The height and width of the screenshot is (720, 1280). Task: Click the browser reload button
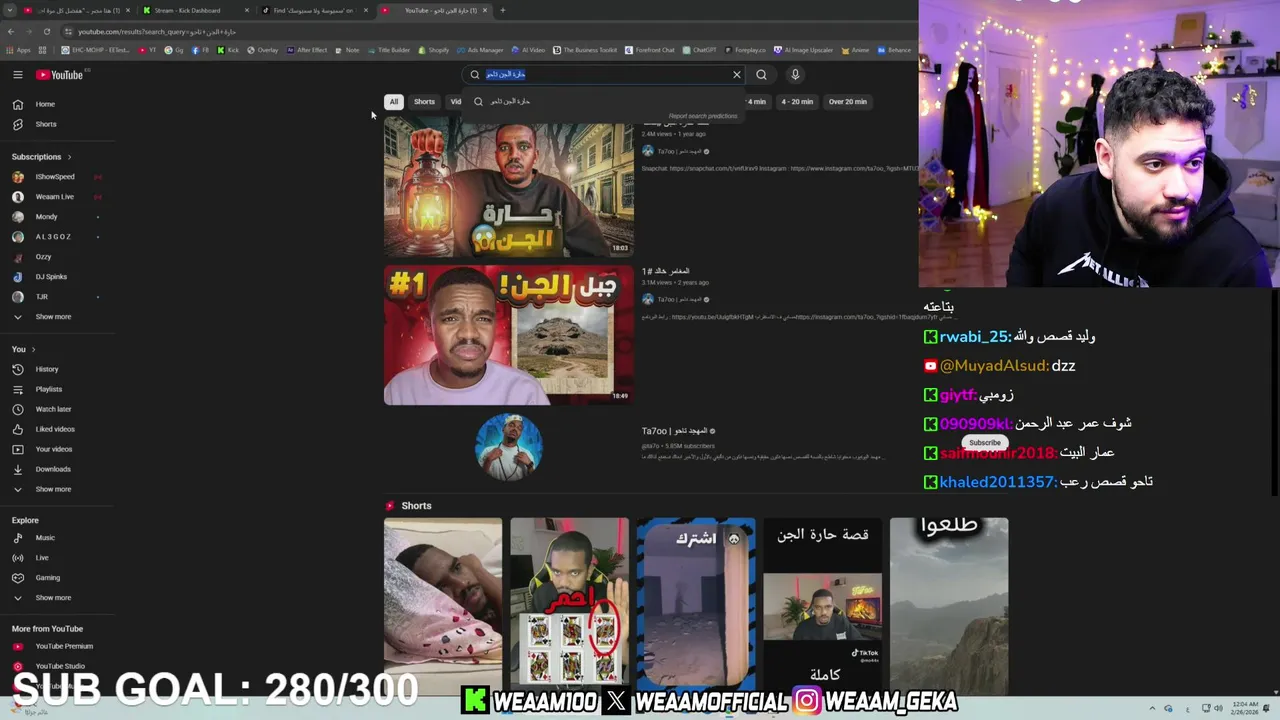click(46, 31)
